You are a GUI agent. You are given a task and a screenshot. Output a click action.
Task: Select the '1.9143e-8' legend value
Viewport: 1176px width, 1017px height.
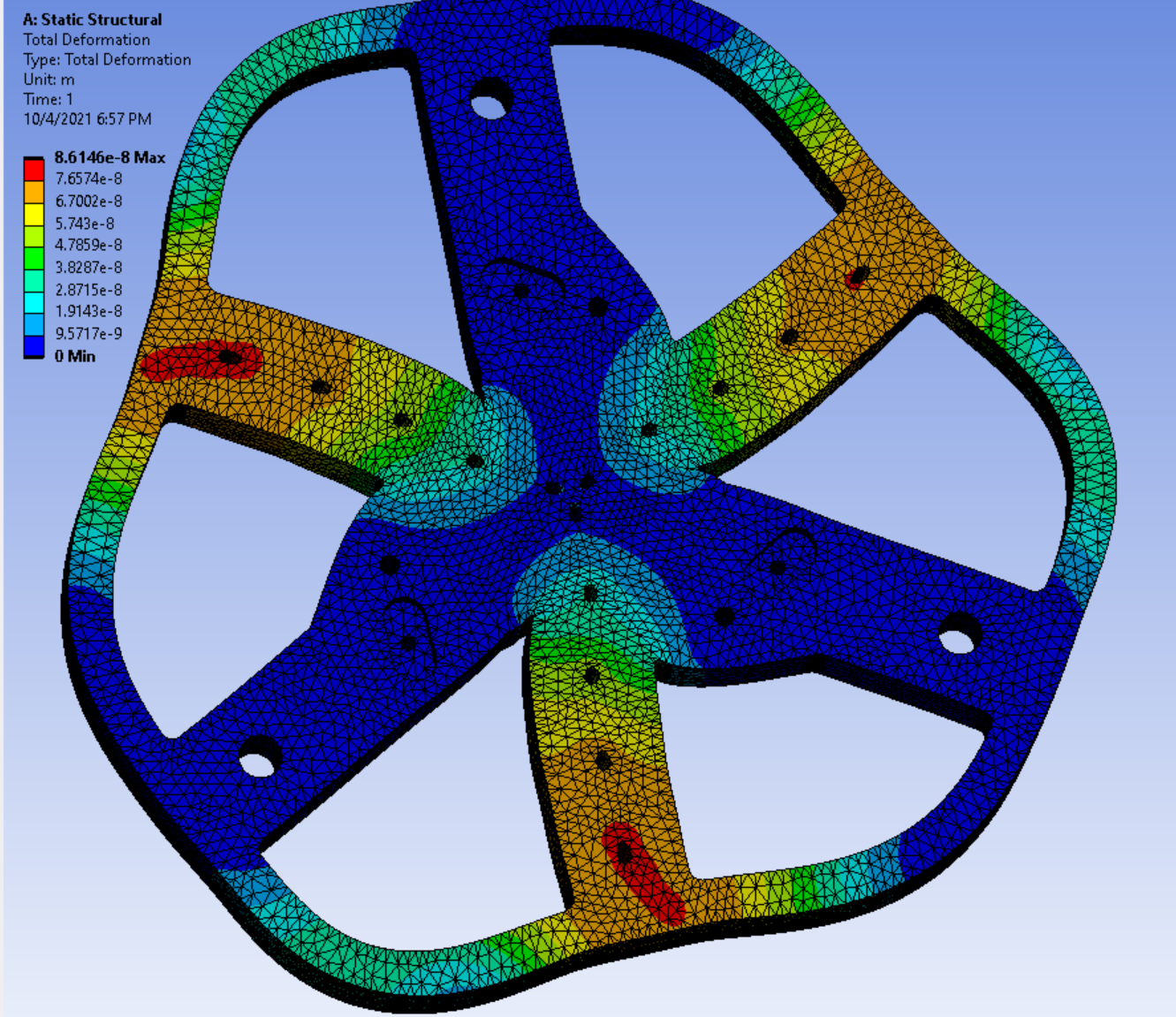[88, 311]
